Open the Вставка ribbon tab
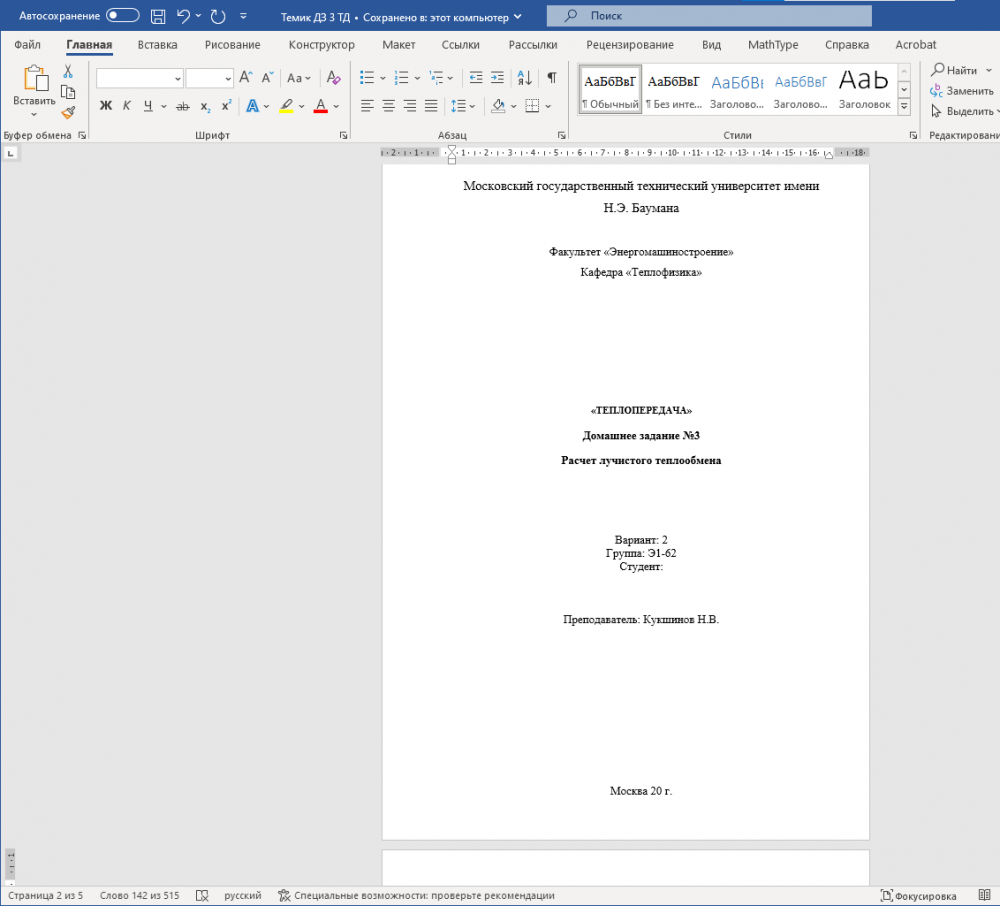Screen dimensions: 1000x906 (x=158, y=45)
